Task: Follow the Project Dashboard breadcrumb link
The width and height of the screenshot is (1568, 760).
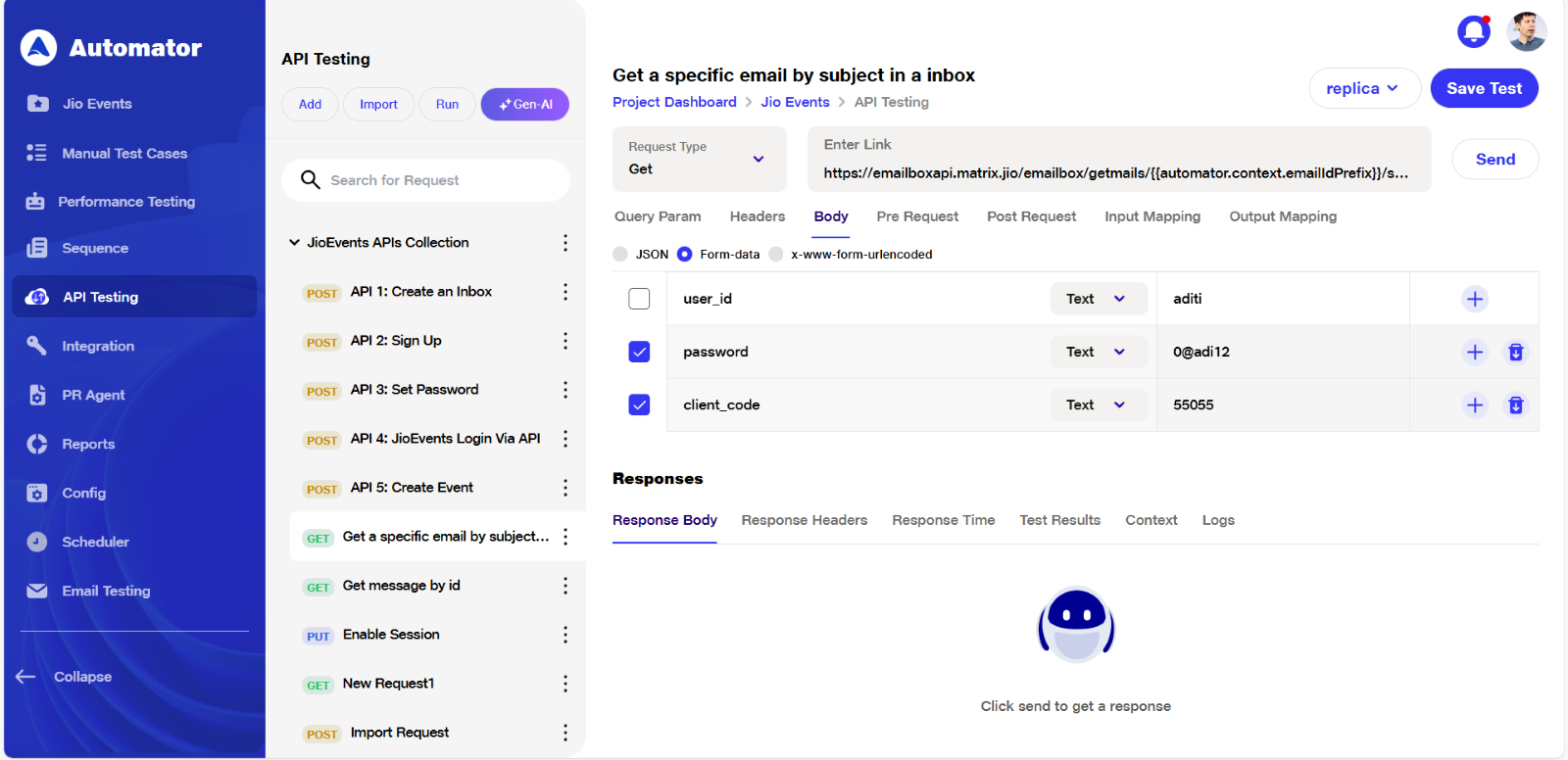Action: 674,102
